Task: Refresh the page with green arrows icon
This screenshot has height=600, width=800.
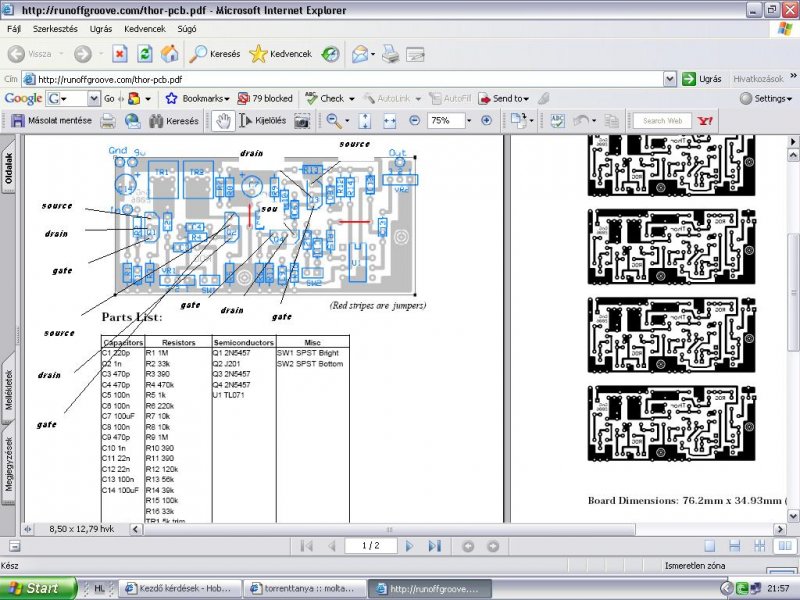Action: (145, 54)
